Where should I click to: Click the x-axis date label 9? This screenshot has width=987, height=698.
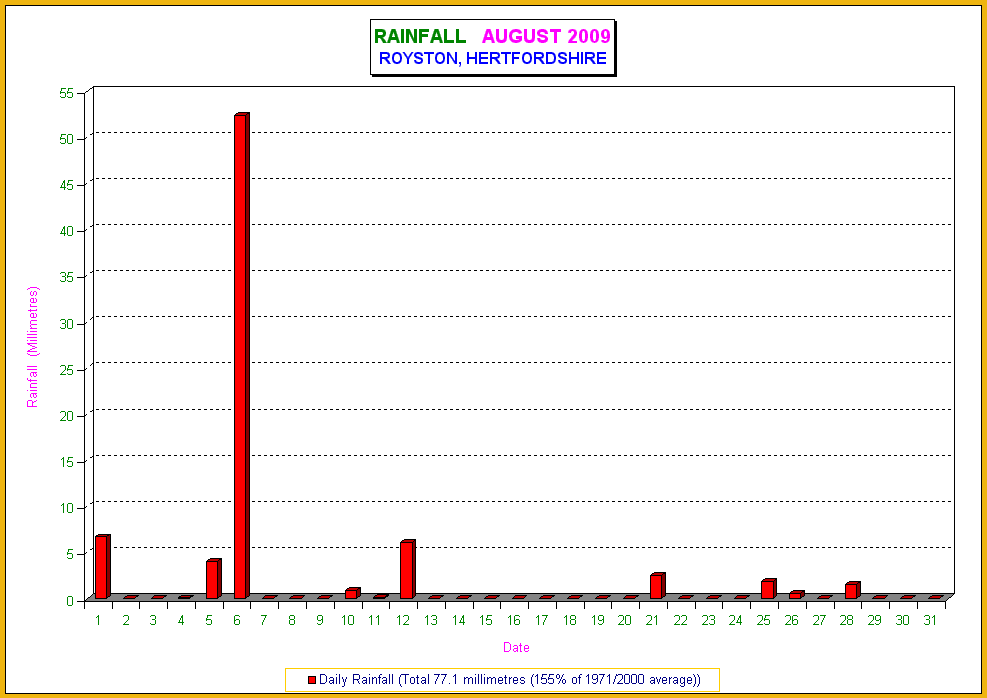320,621
